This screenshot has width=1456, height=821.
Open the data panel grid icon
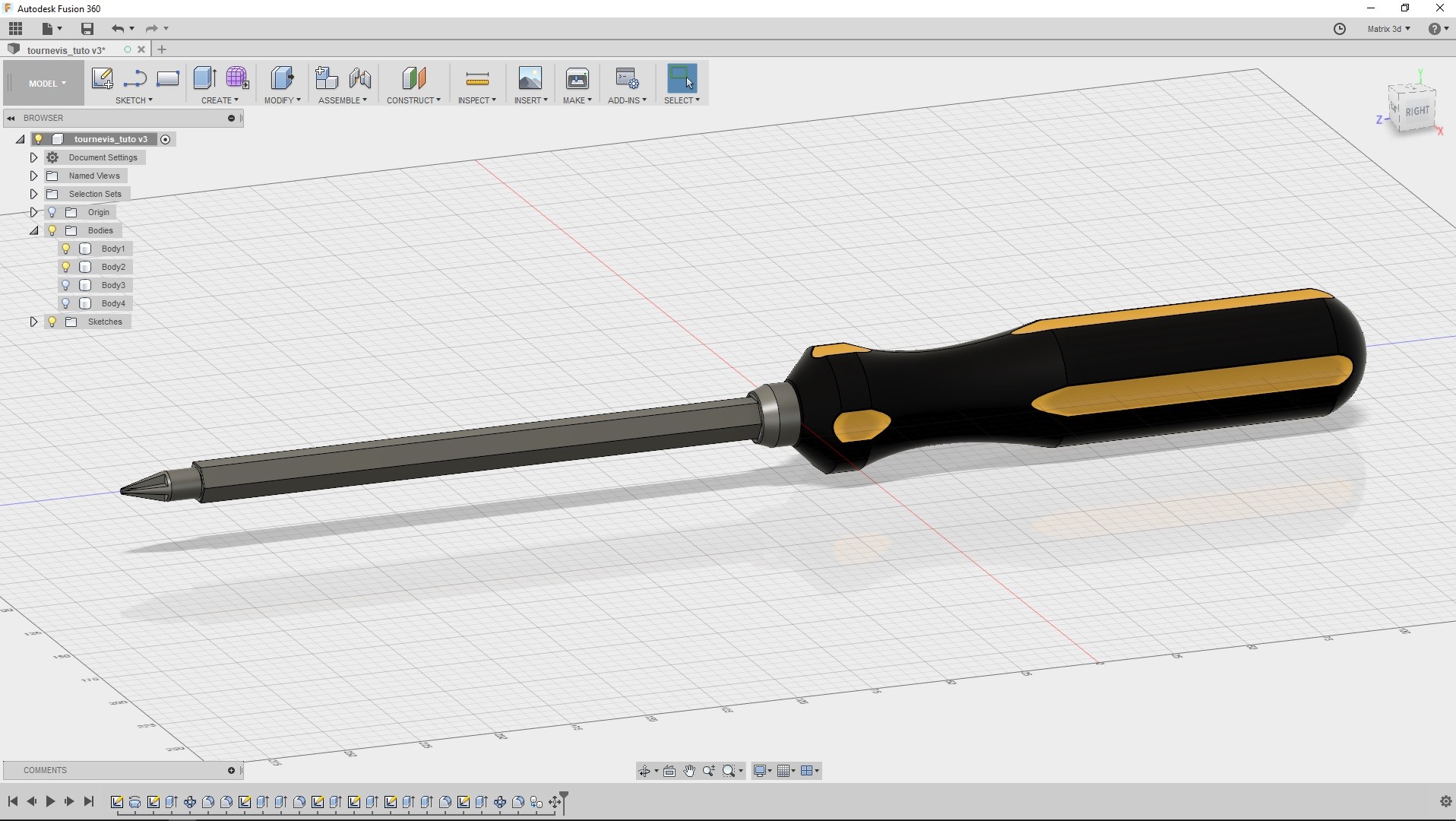pyautogui.click(x=15, y=29)
